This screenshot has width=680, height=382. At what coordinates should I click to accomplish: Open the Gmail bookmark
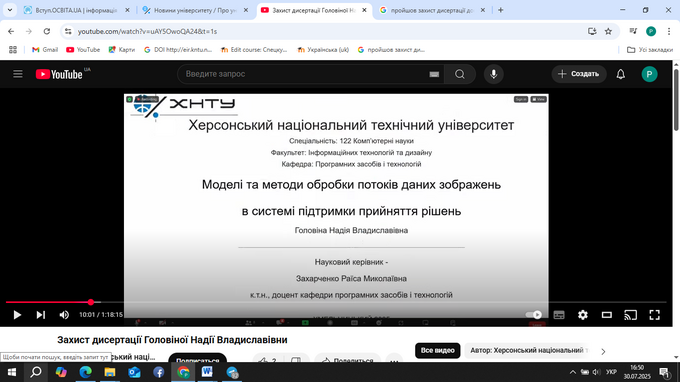click(45, 50)
